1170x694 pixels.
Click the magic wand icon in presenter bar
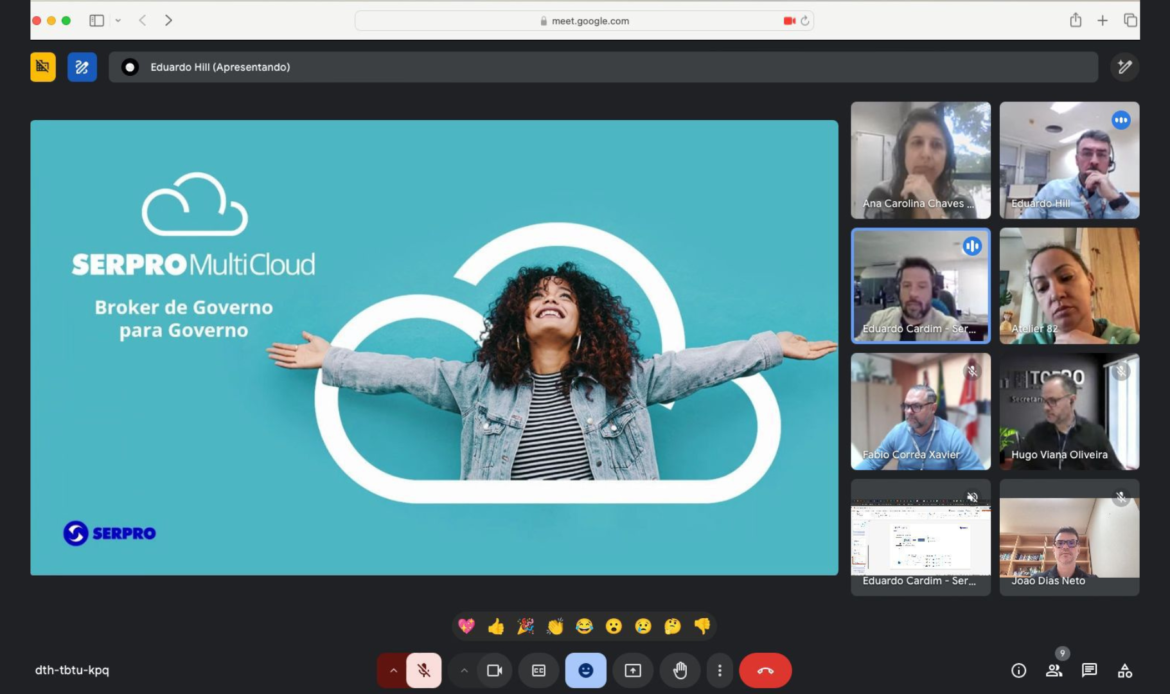pyautogui.click(x=1124, y=67)
